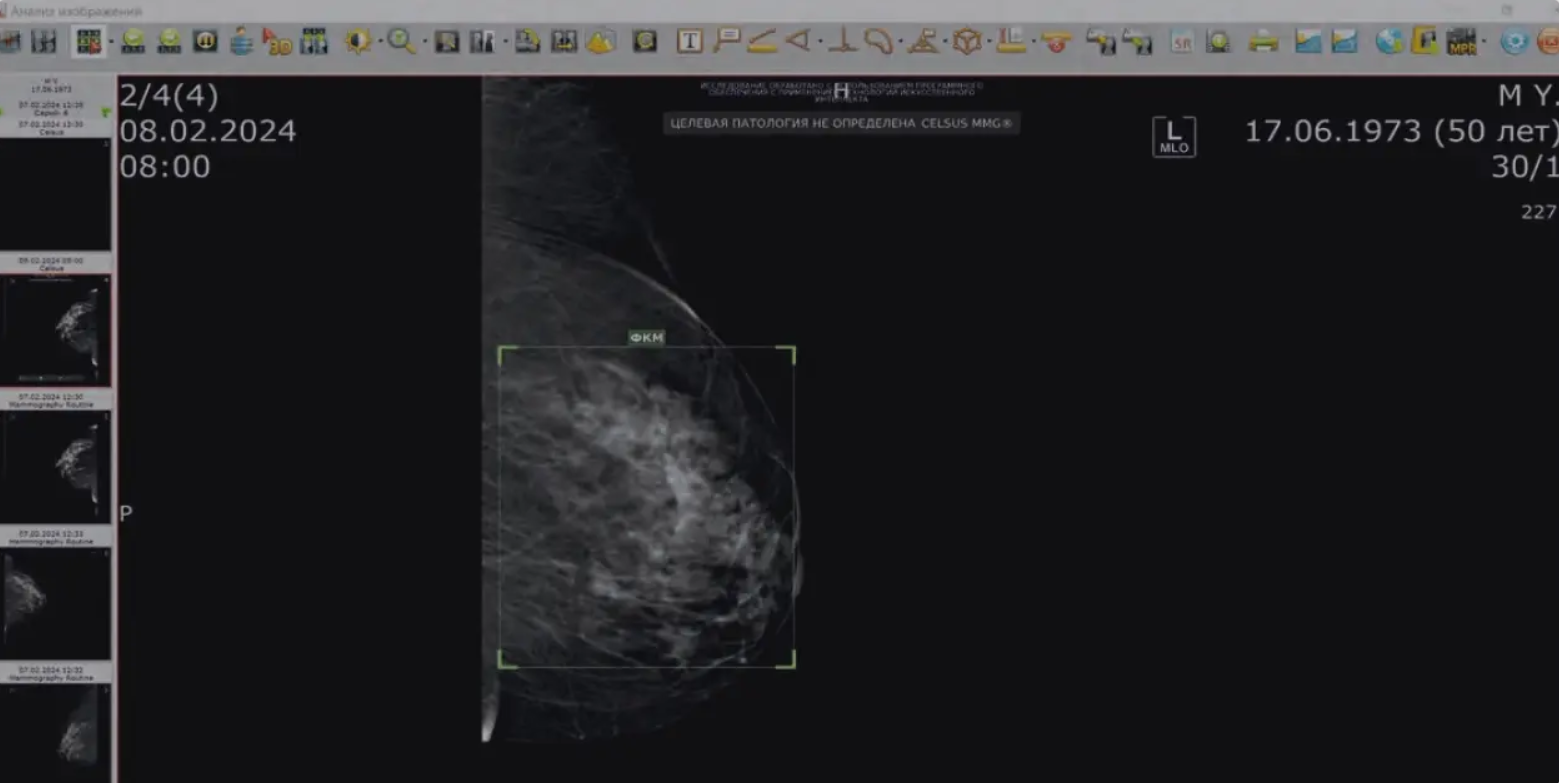Select the Text annotation tool
This screenshot has height=783, width=1559.
(689, 41)
